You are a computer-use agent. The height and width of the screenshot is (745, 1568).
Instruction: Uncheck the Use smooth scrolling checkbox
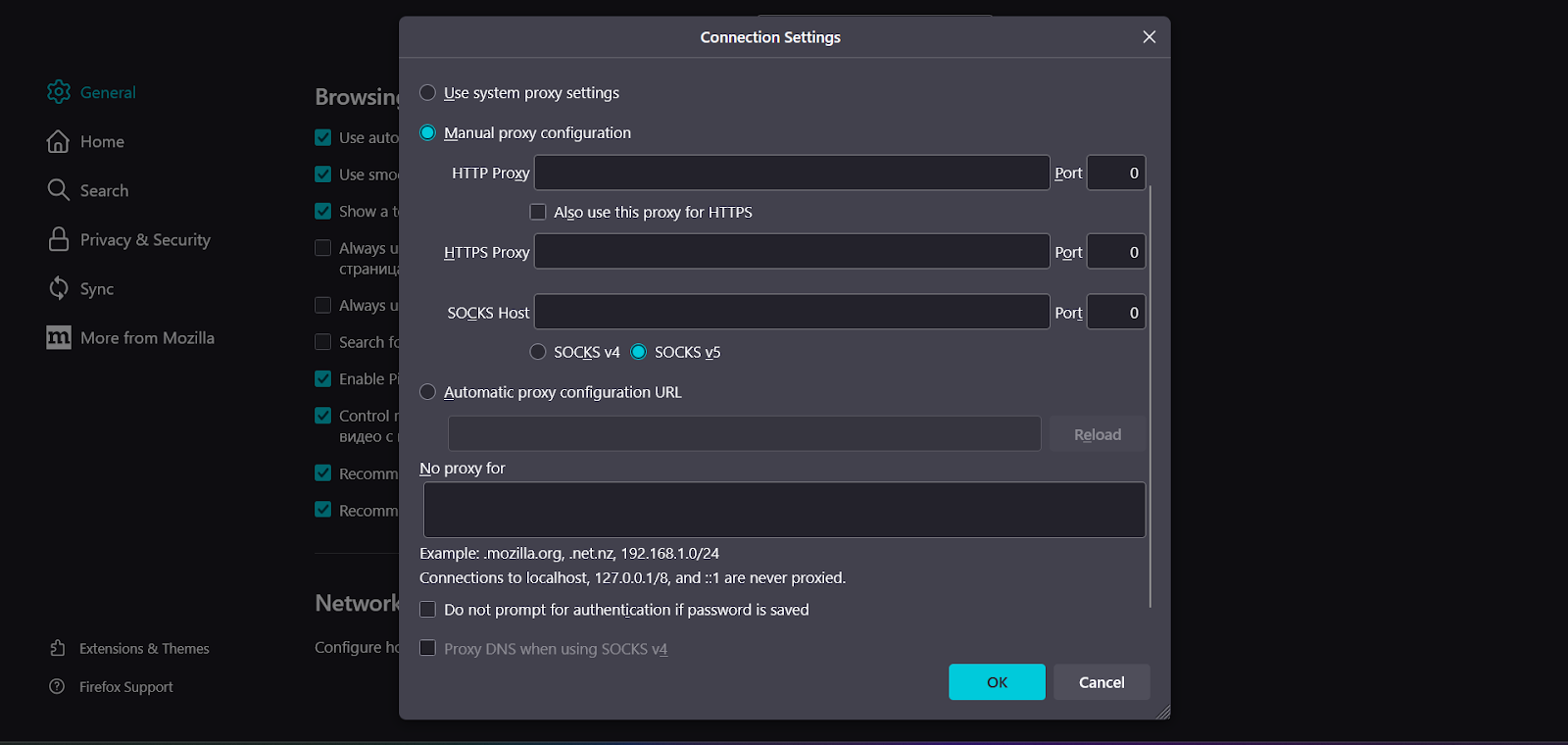[322, 174]
